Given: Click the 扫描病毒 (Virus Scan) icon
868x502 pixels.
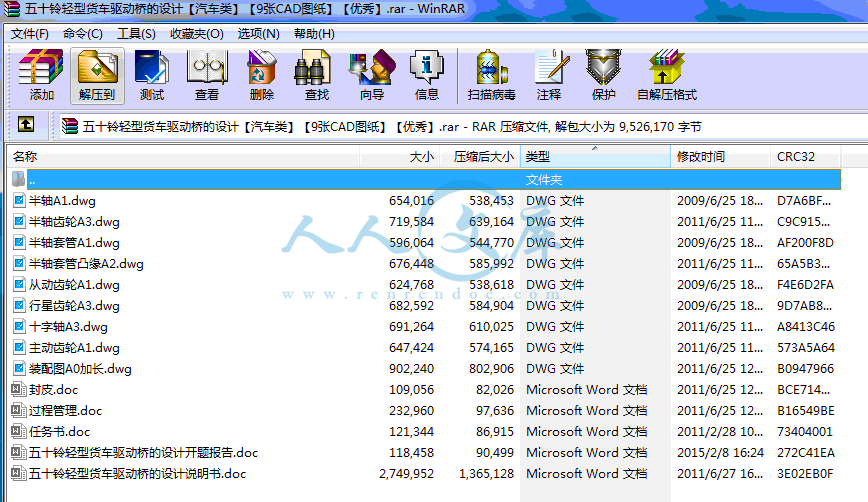Looking at the screenshot, I should click(x=492, y=75).
